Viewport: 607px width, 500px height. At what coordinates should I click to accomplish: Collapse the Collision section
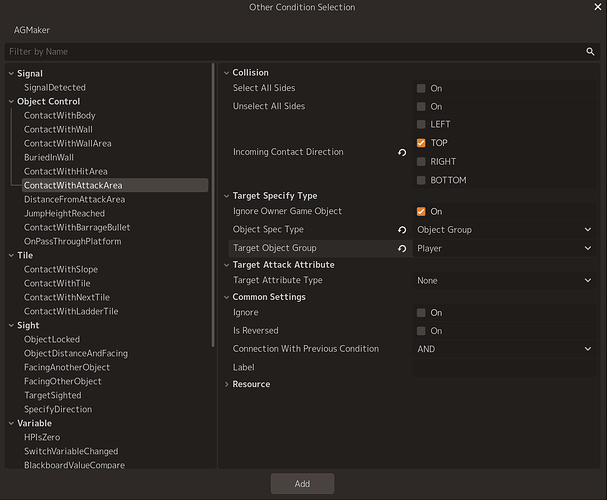226,73
